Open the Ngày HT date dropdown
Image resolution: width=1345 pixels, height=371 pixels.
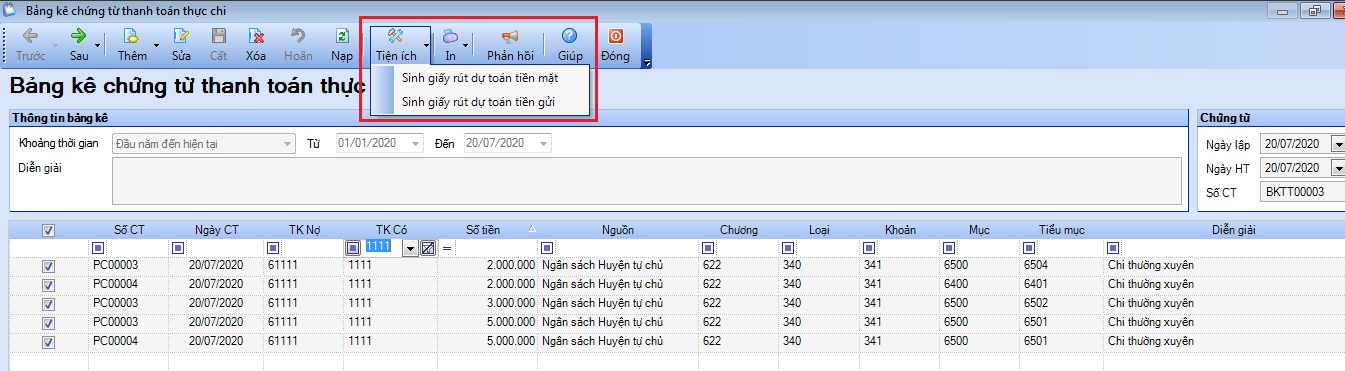(x=1338, y=168)
